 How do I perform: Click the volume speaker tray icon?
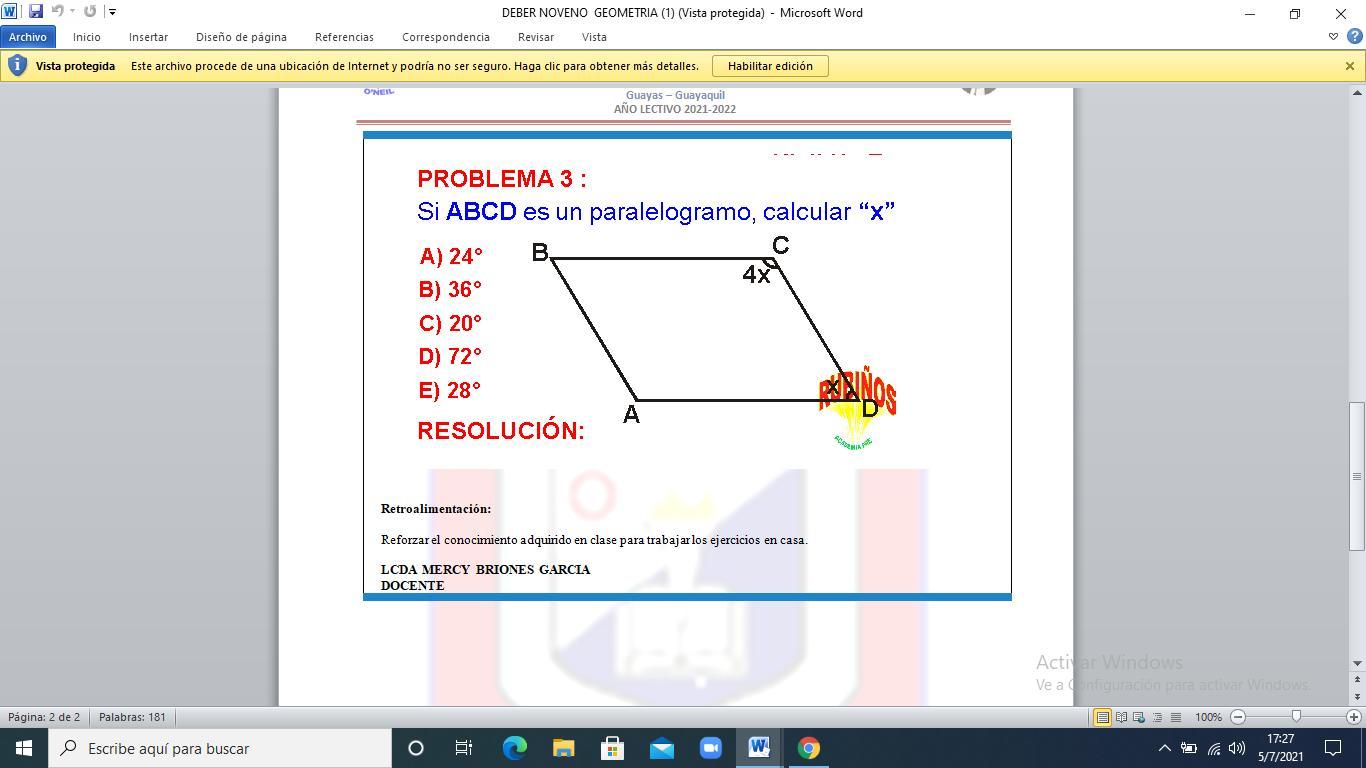(x=1237, y=748)
